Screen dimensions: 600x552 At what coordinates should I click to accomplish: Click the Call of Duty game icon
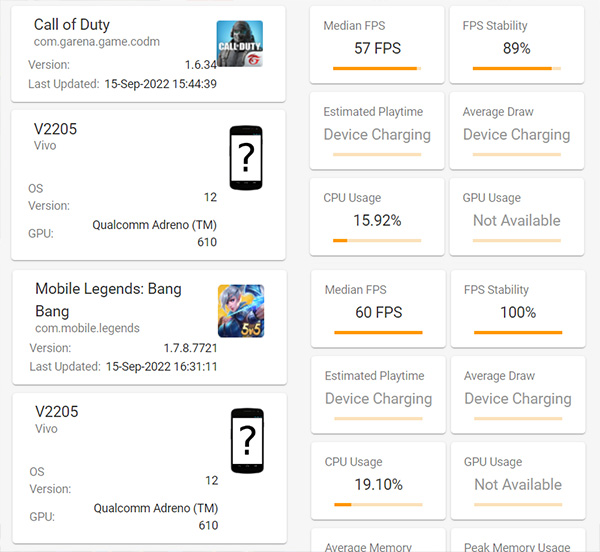click(240, 44)
